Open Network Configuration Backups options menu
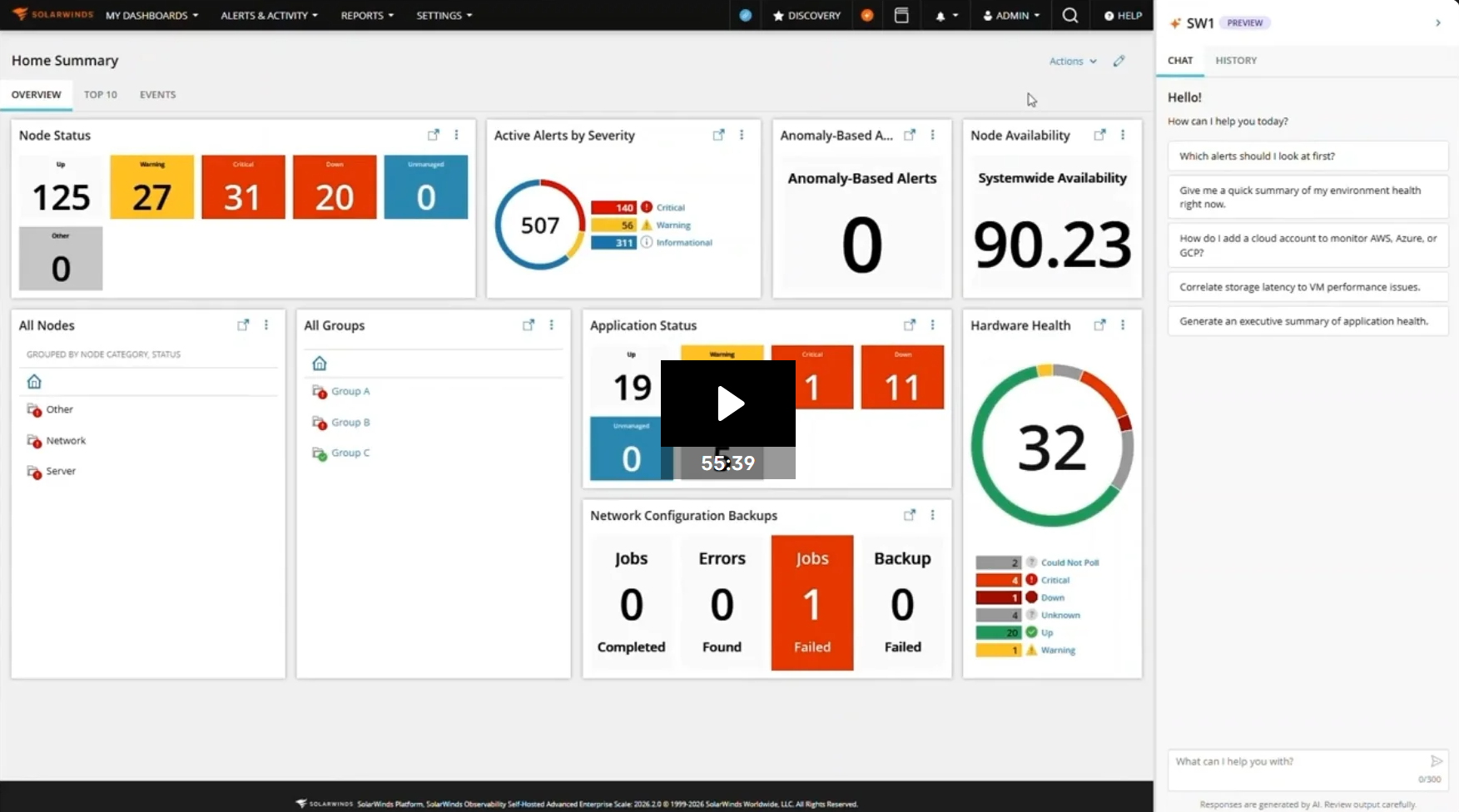 point(932,516)
